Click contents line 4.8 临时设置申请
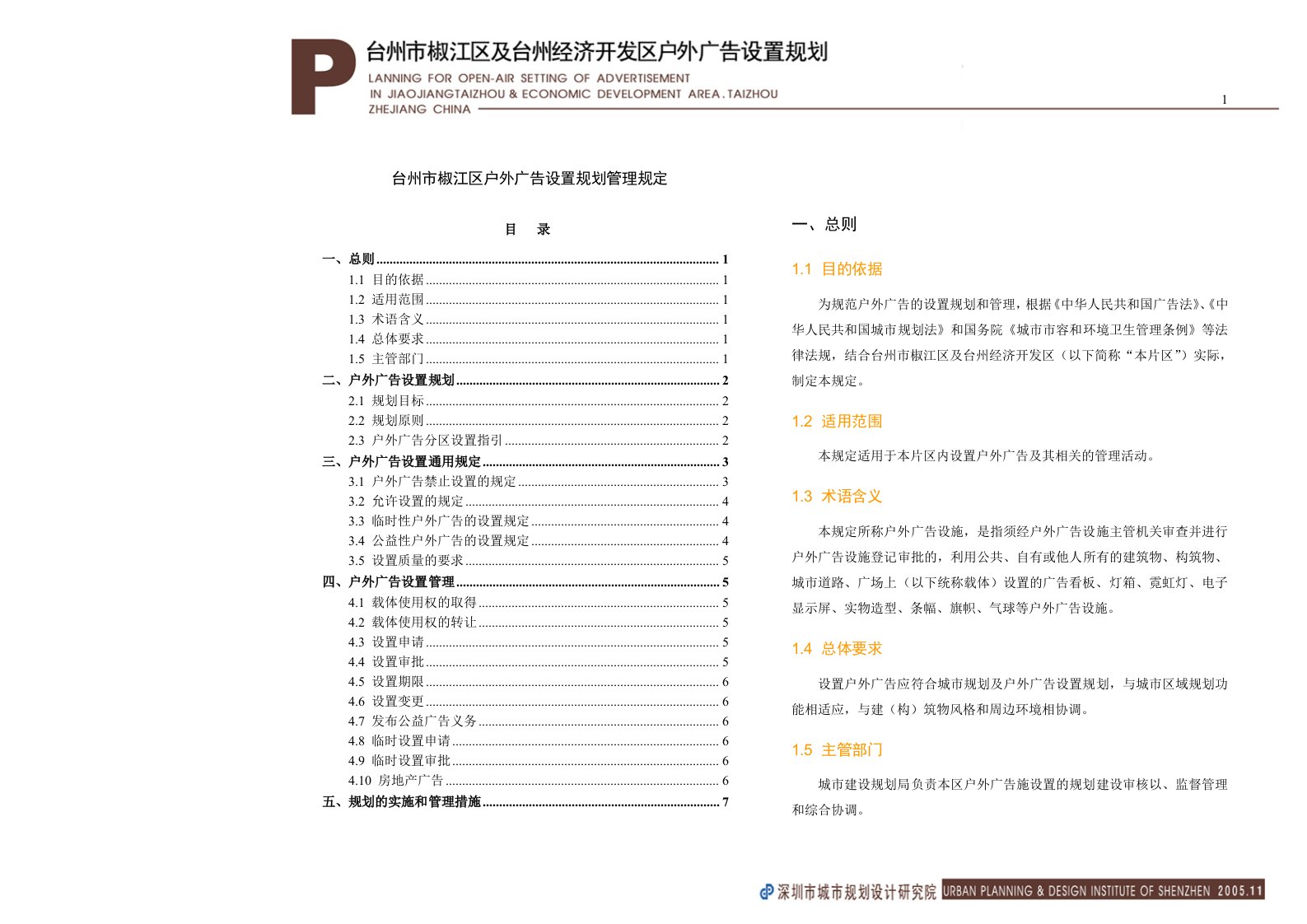The image size is (1307, 924). pos(538,741)
